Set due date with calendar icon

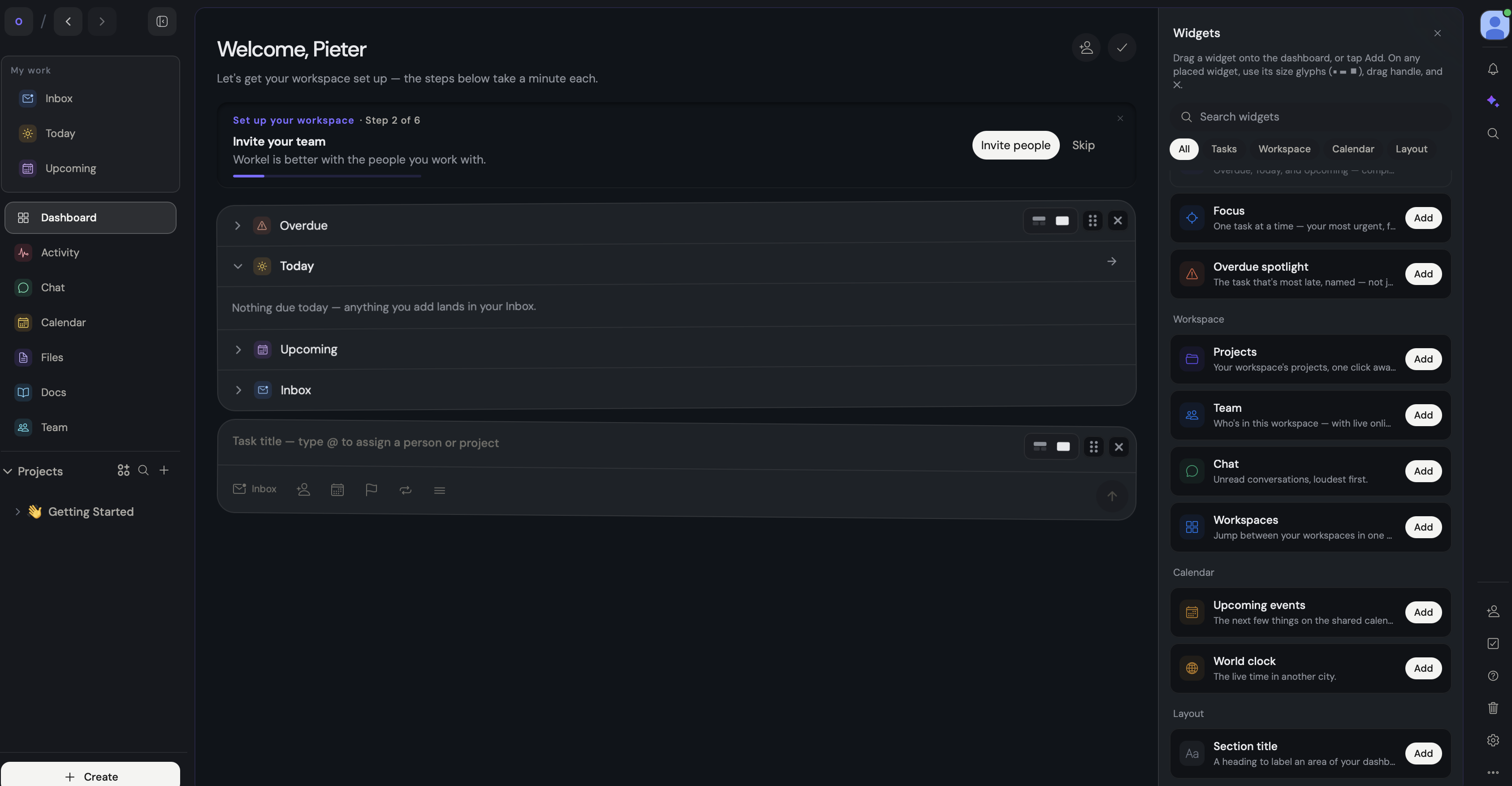337,489
